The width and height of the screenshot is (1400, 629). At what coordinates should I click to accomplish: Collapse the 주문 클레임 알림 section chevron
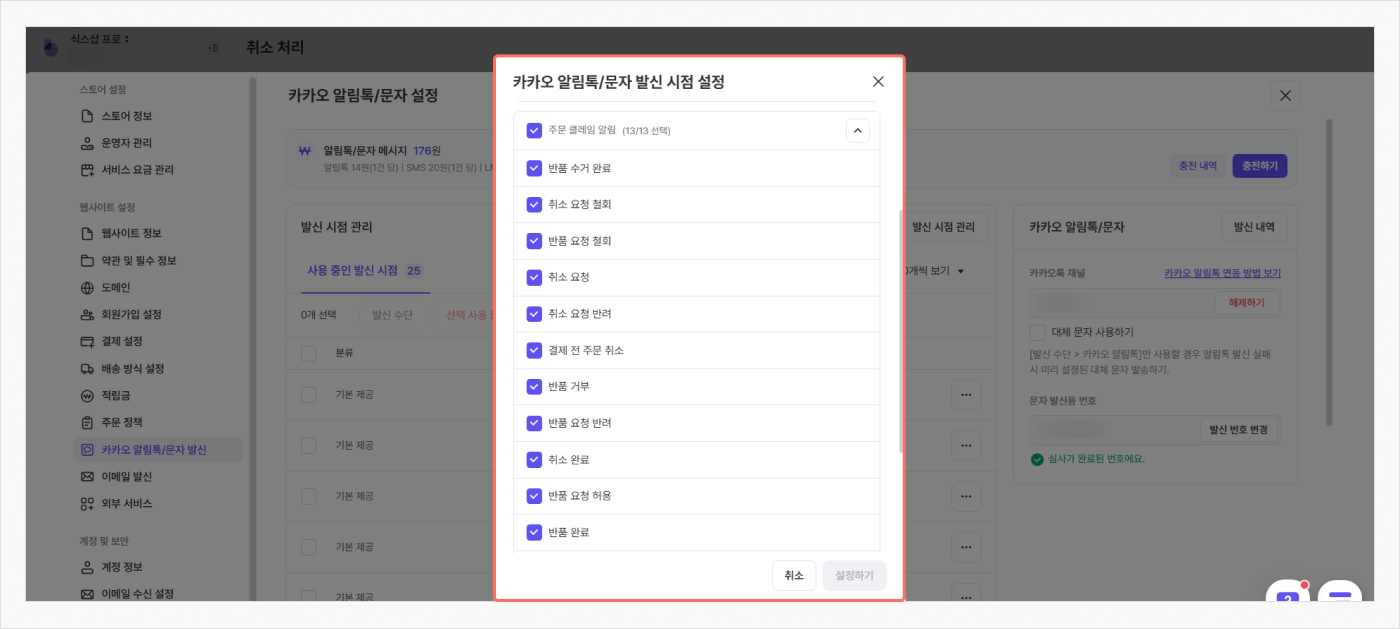tap(857, 130)
